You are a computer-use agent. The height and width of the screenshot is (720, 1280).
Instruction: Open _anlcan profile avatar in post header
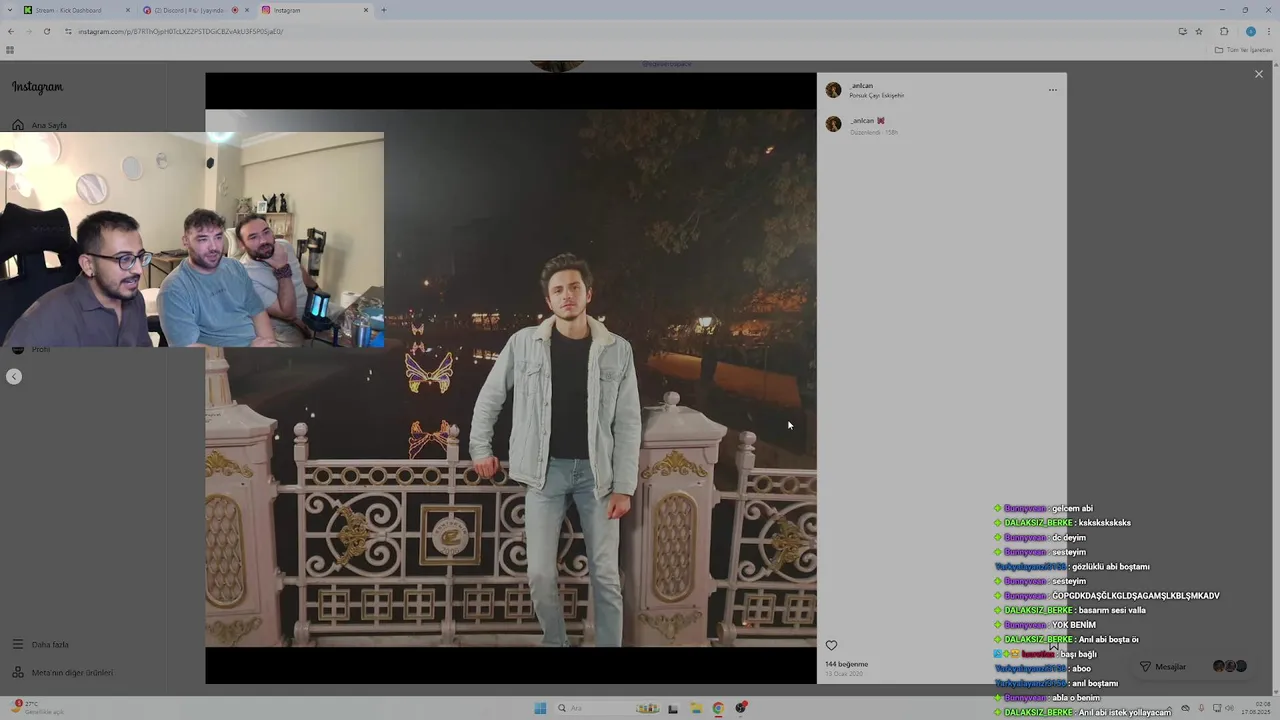tap(833, 90)
